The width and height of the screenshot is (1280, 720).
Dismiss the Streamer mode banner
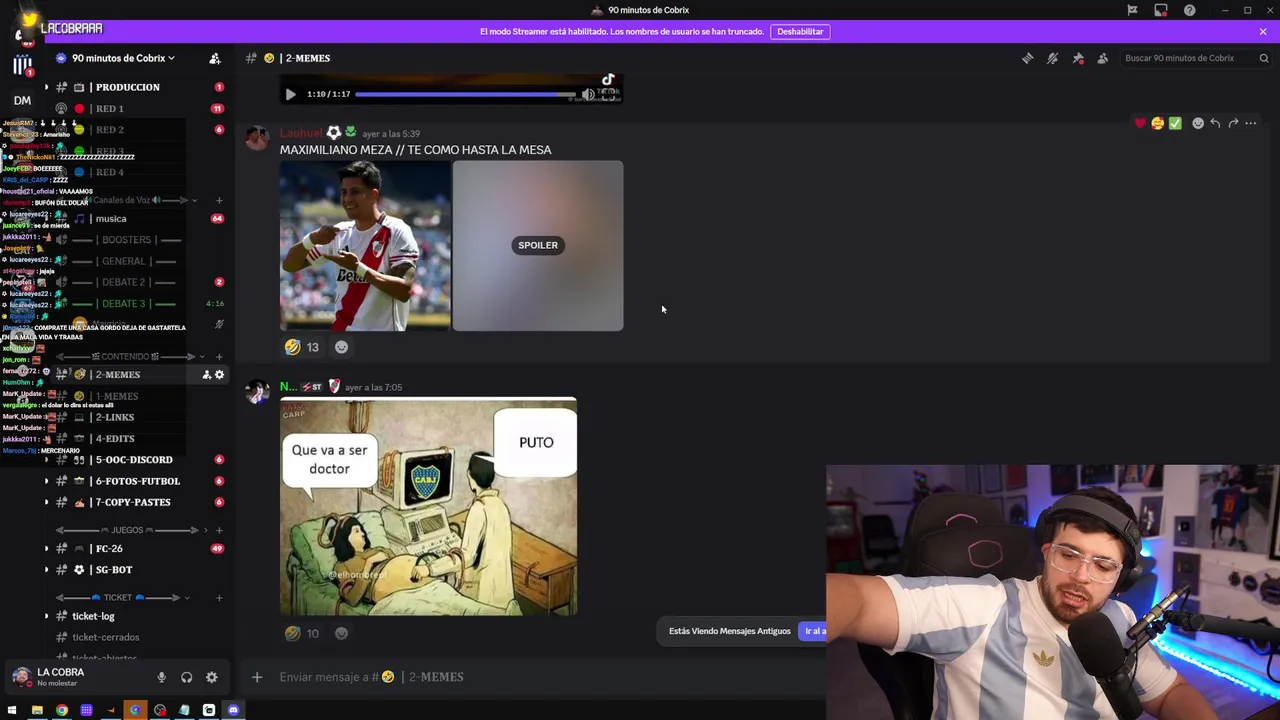click(1263, 31)
